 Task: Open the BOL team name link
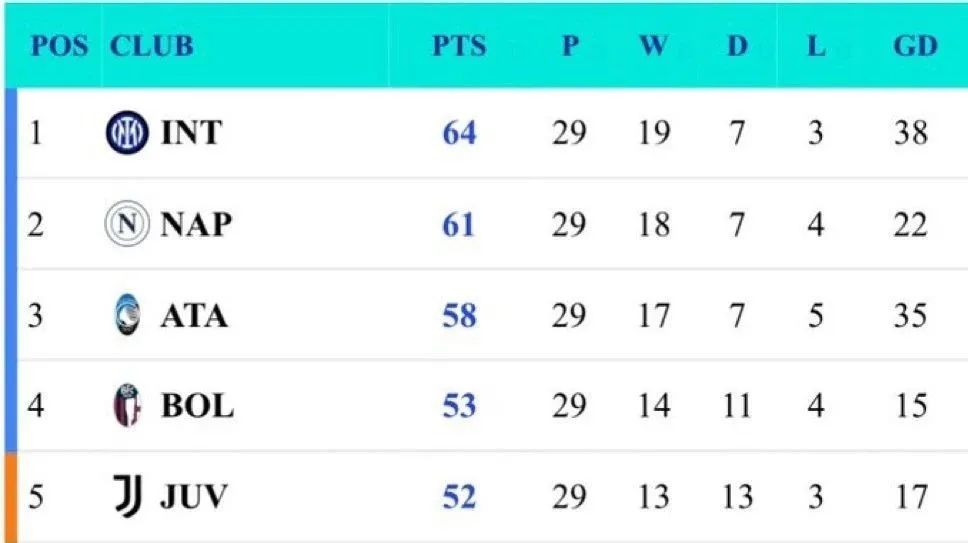point(197,406)
